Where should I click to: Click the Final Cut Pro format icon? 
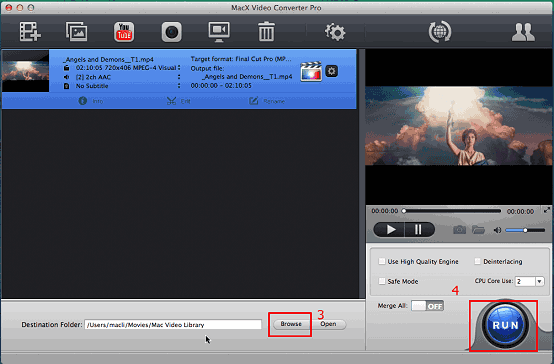(x=311, y=72)
